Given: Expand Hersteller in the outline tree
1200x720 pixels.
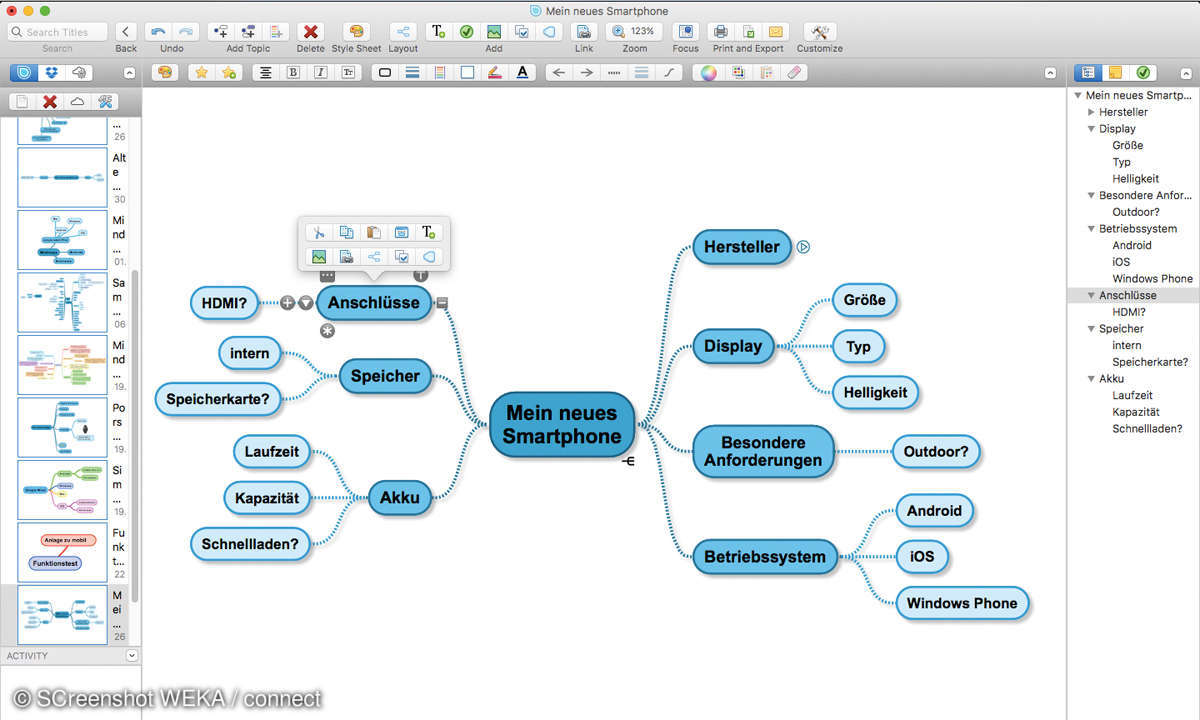Looking at the screenshot, I should [1091, 112].
